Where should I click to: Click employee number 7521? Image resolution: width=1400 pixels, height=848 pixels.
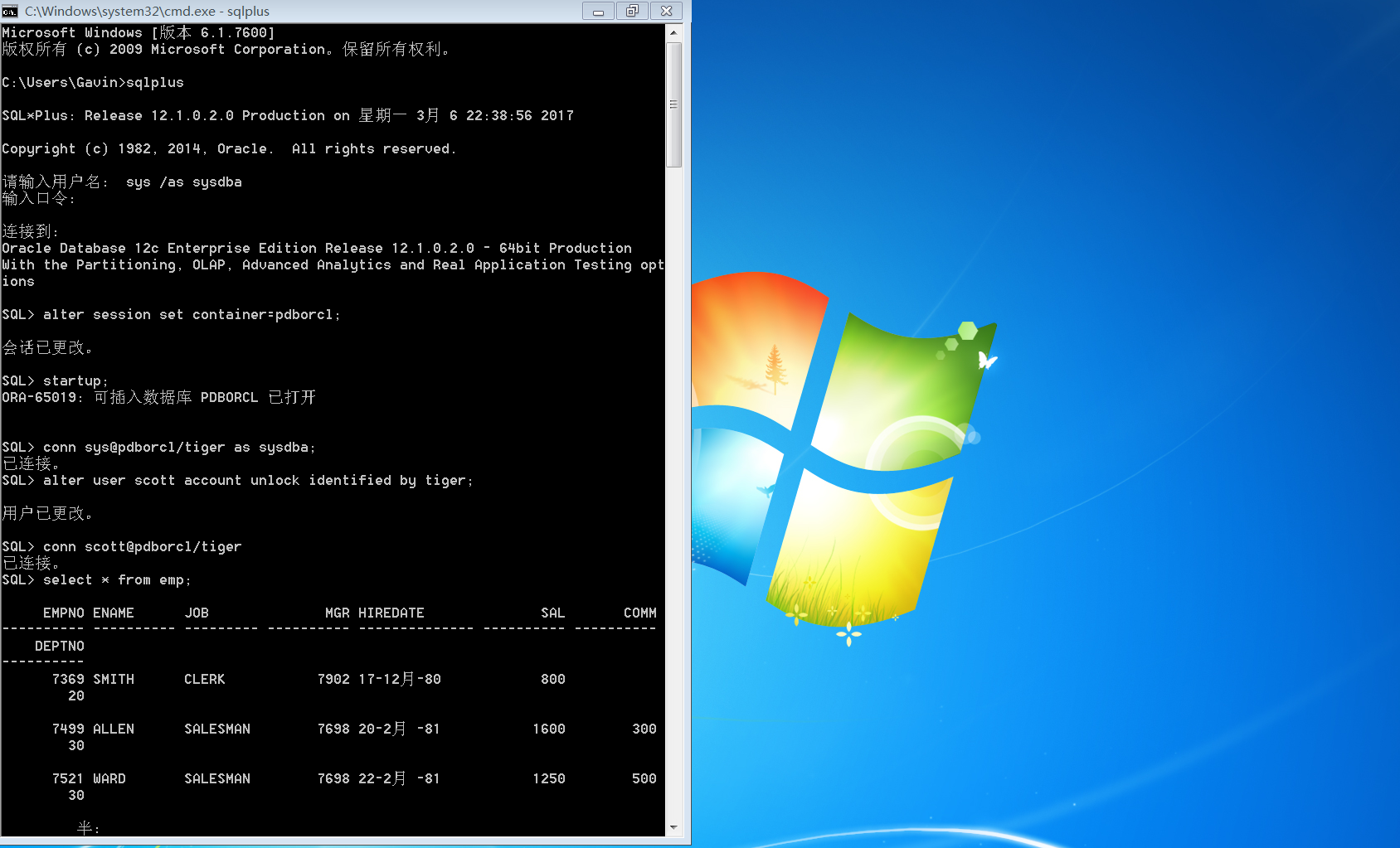(68, 778)
